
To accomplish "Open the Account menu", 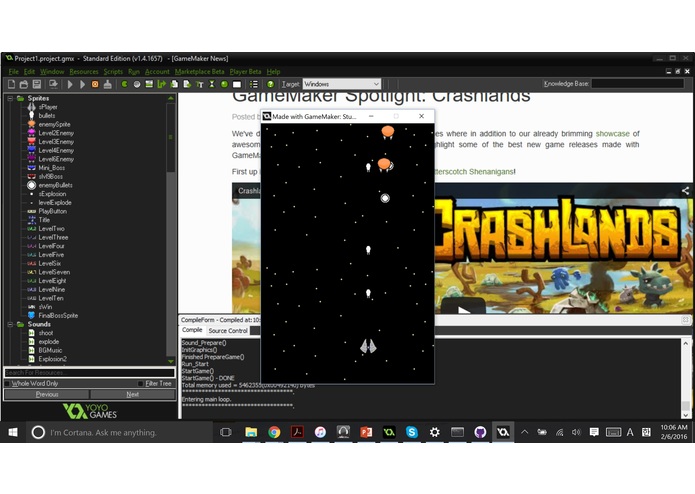I will pos(157,72).
